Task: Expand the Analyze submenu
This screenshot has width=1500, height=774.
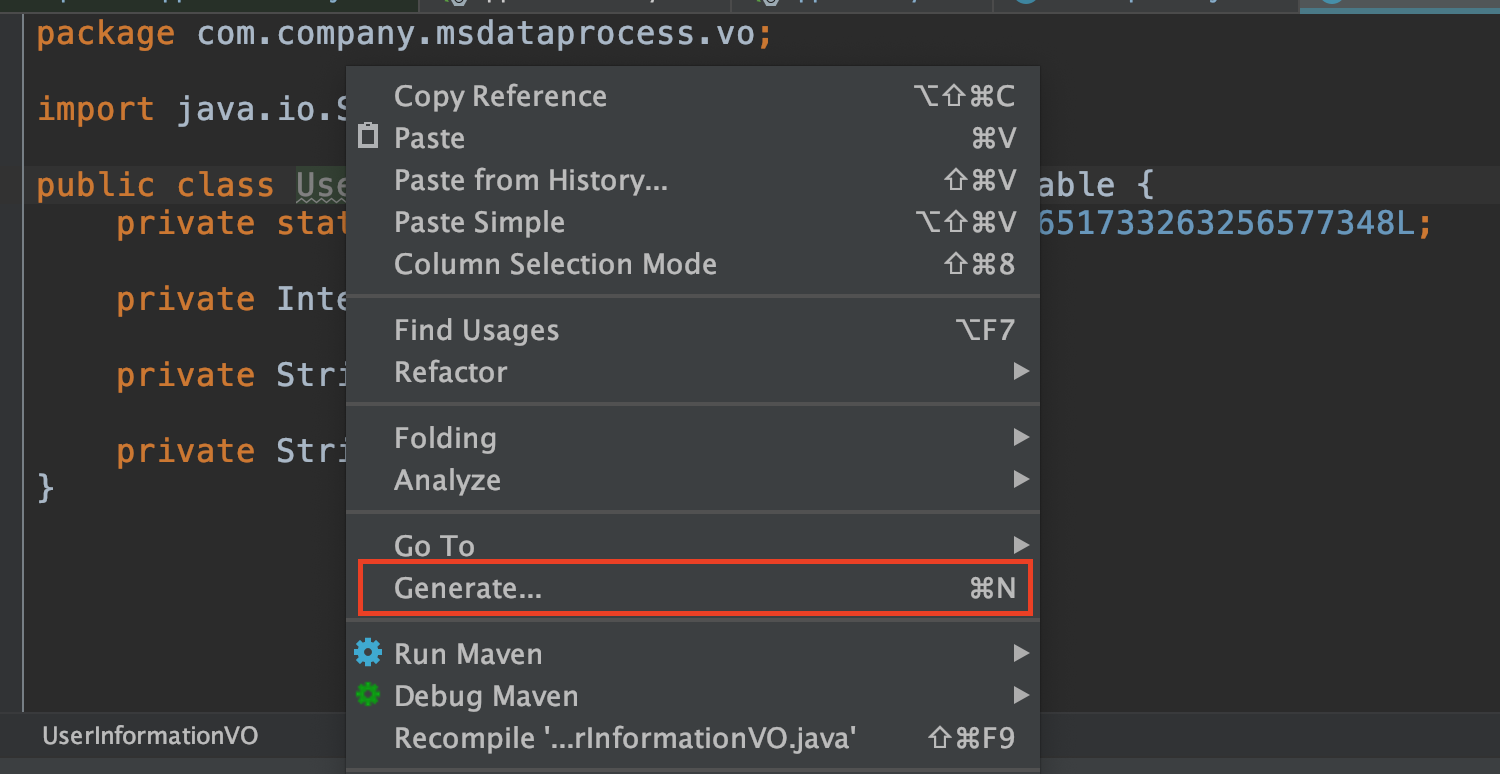Action: coord(1021,479)
